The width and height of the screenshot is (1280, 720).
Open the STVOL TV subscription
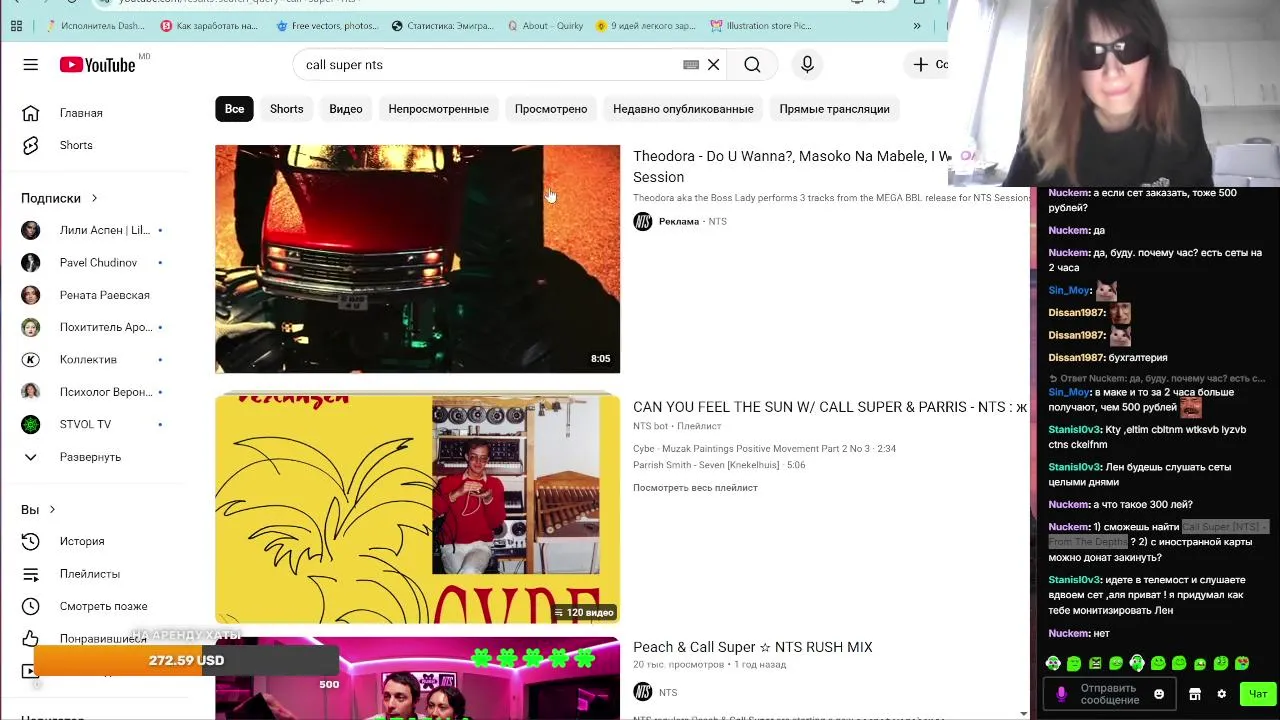[x=95, y=424]
